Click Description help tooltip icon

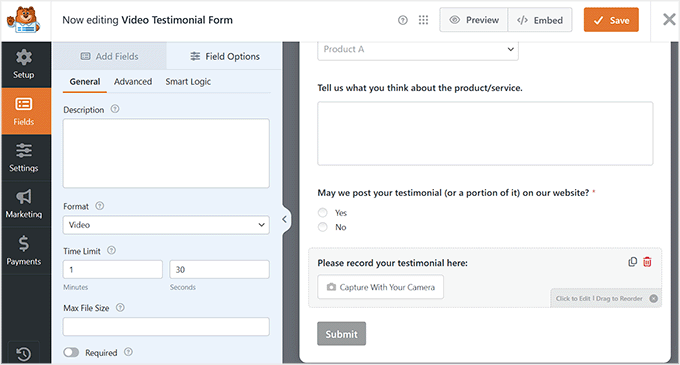click(x=115, y=109)
